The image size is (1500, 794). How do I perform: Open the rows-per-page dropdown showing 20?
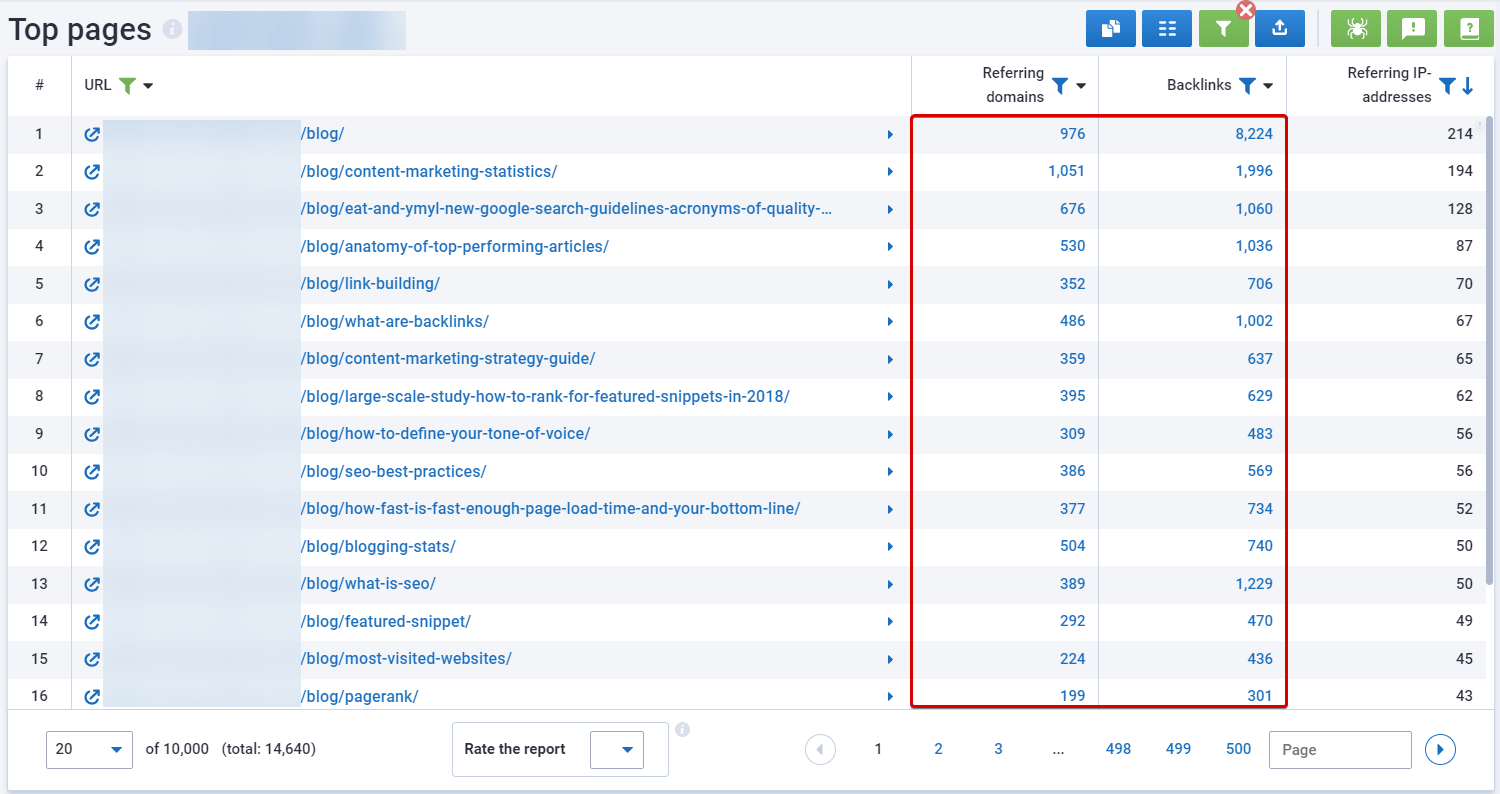tap(89, 749)
